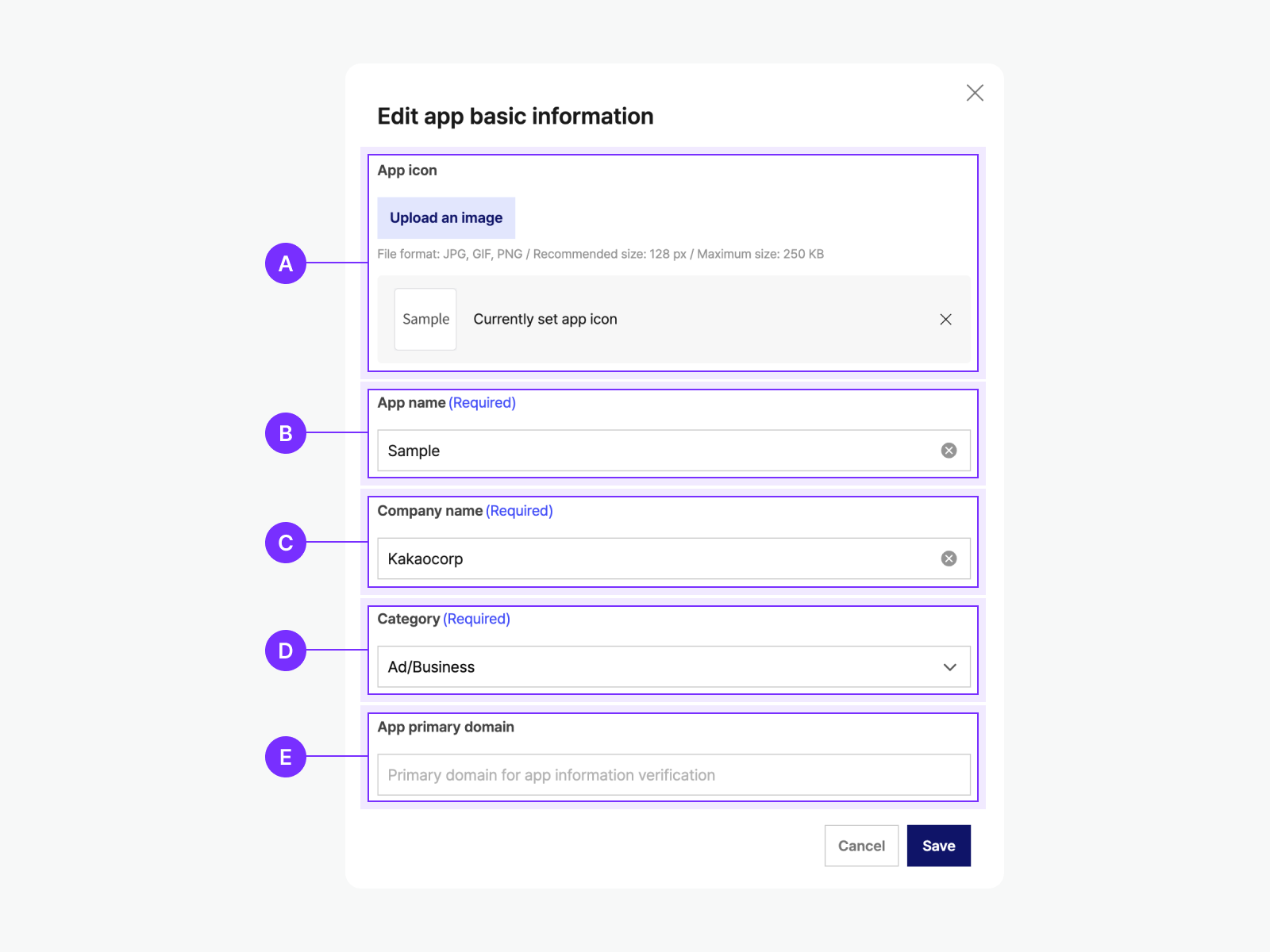Focus the App name input containing Sample

(651, 451)
